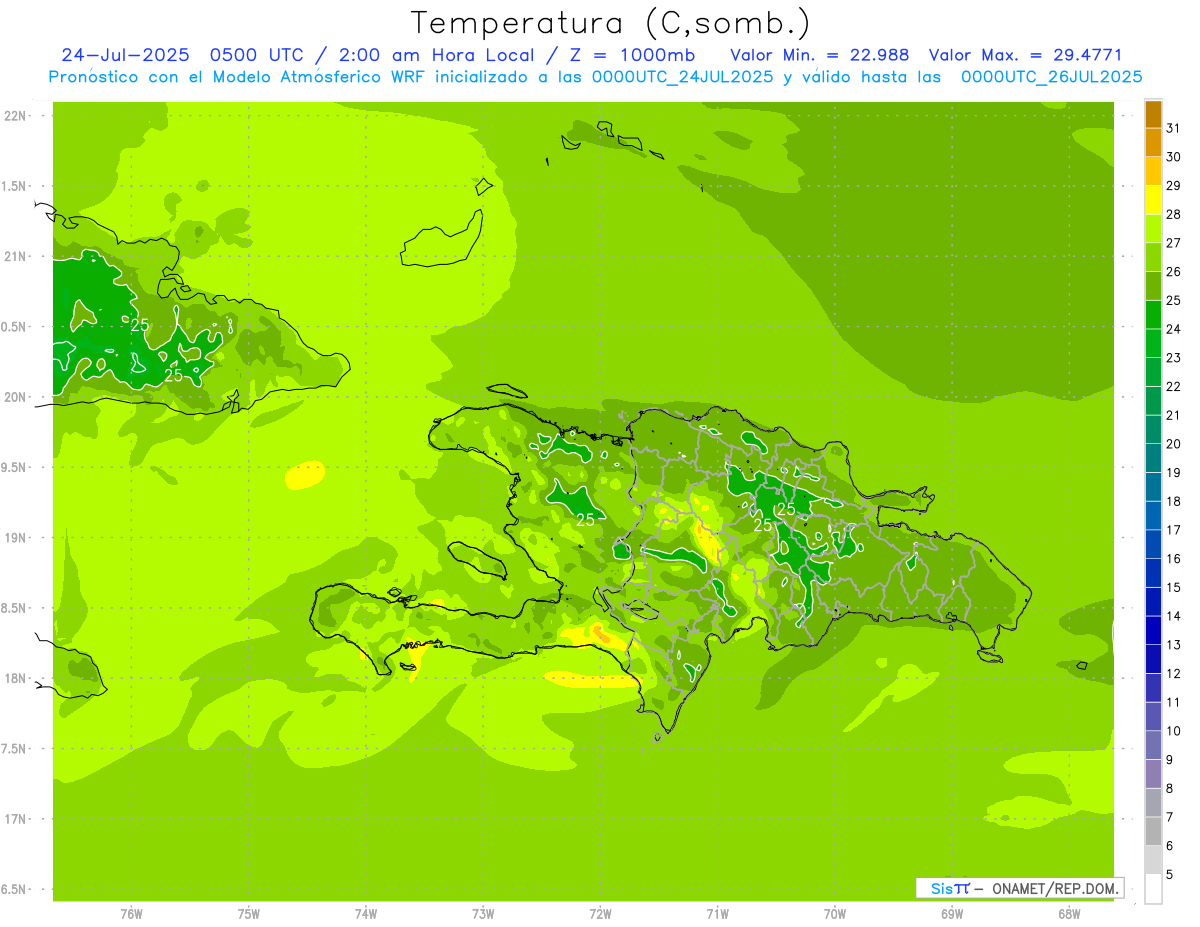Click the legend value '7'

point(1170,818)
